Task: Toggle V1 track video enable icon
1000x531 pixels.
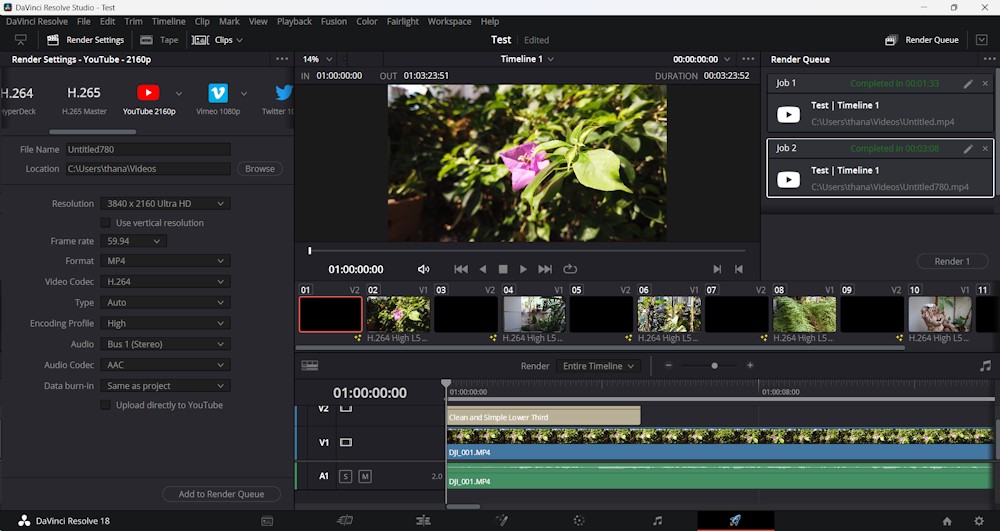Action: pyautogui.click(x=346, y=442)
